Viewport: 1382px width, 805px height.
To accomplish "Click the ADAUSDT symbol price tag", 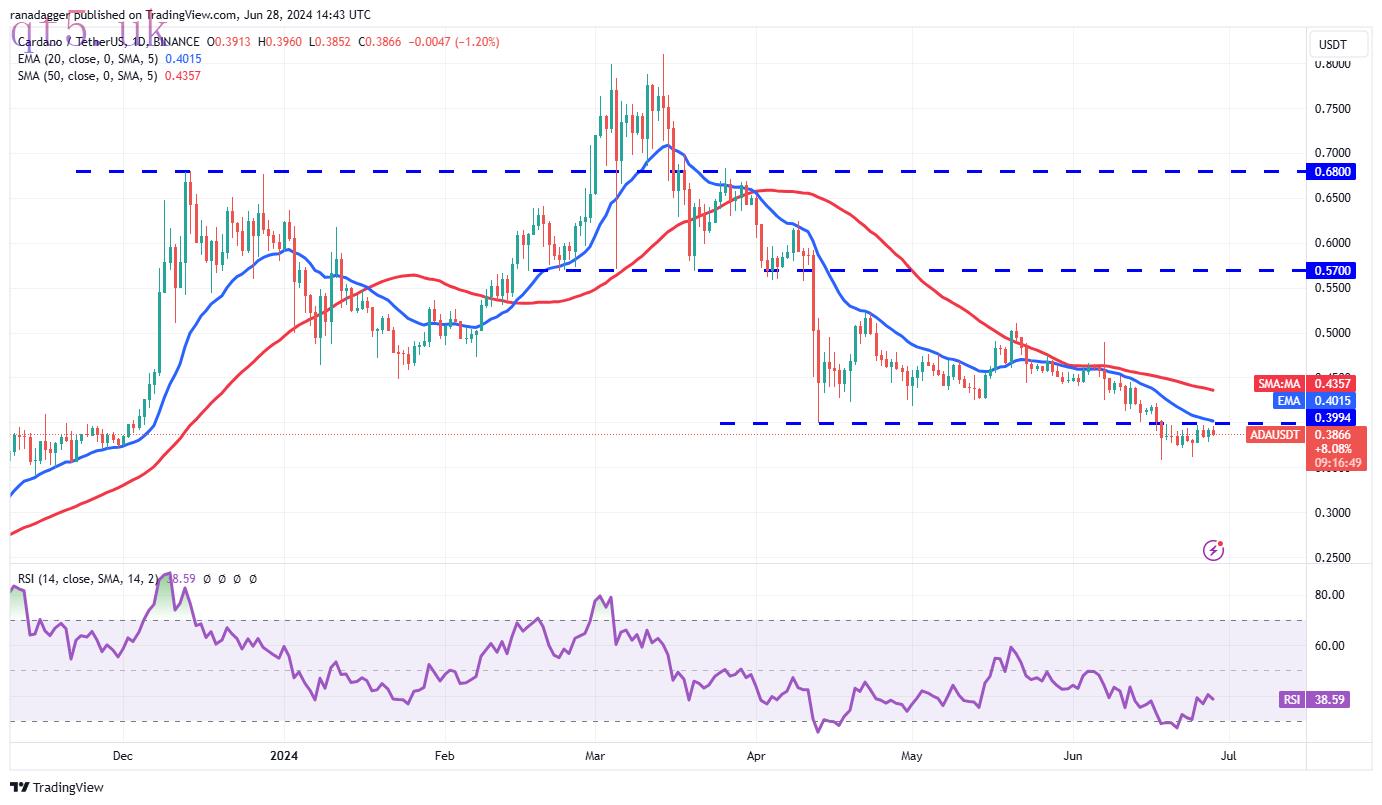I will coord(1277,435).
